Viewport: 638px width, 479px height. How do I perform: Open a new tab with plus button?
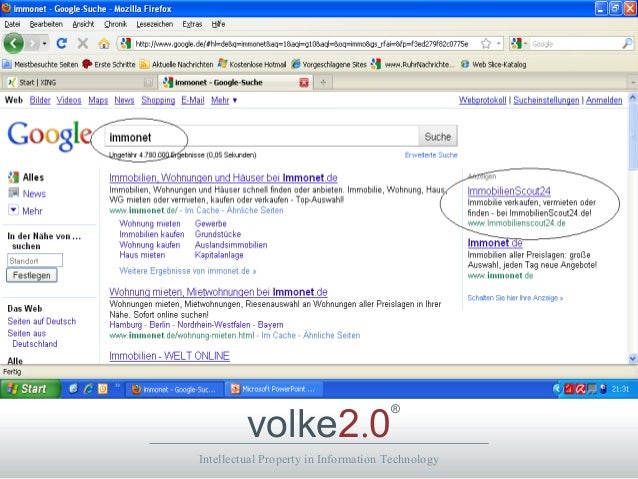point(323,83)
